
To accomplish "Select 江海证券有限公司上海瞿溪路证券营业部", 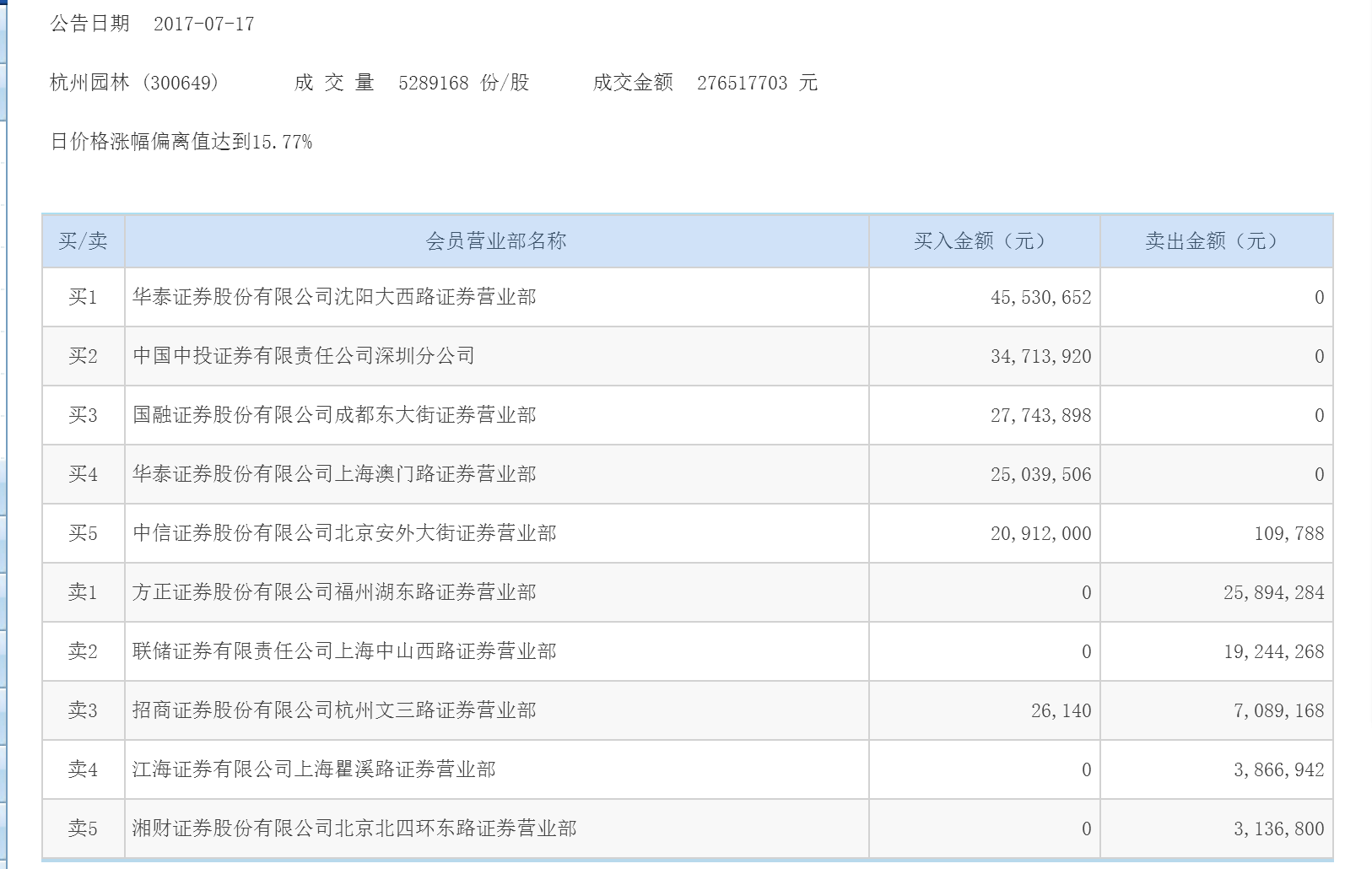I will click(x=314, y=769).
